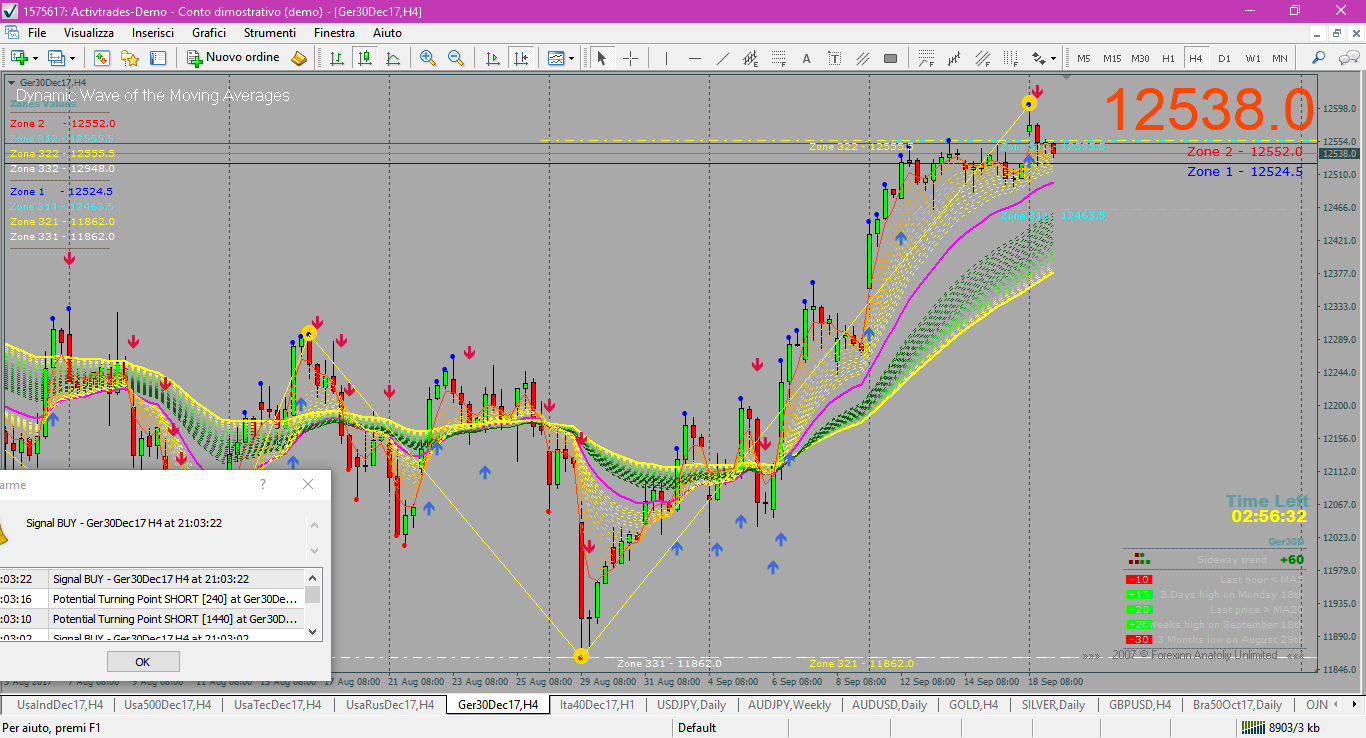Image resolution: width=1366 pixels, height=738 pixels.
Task: Click the MetaEditor yellow book icon
Action: point(299,58)
